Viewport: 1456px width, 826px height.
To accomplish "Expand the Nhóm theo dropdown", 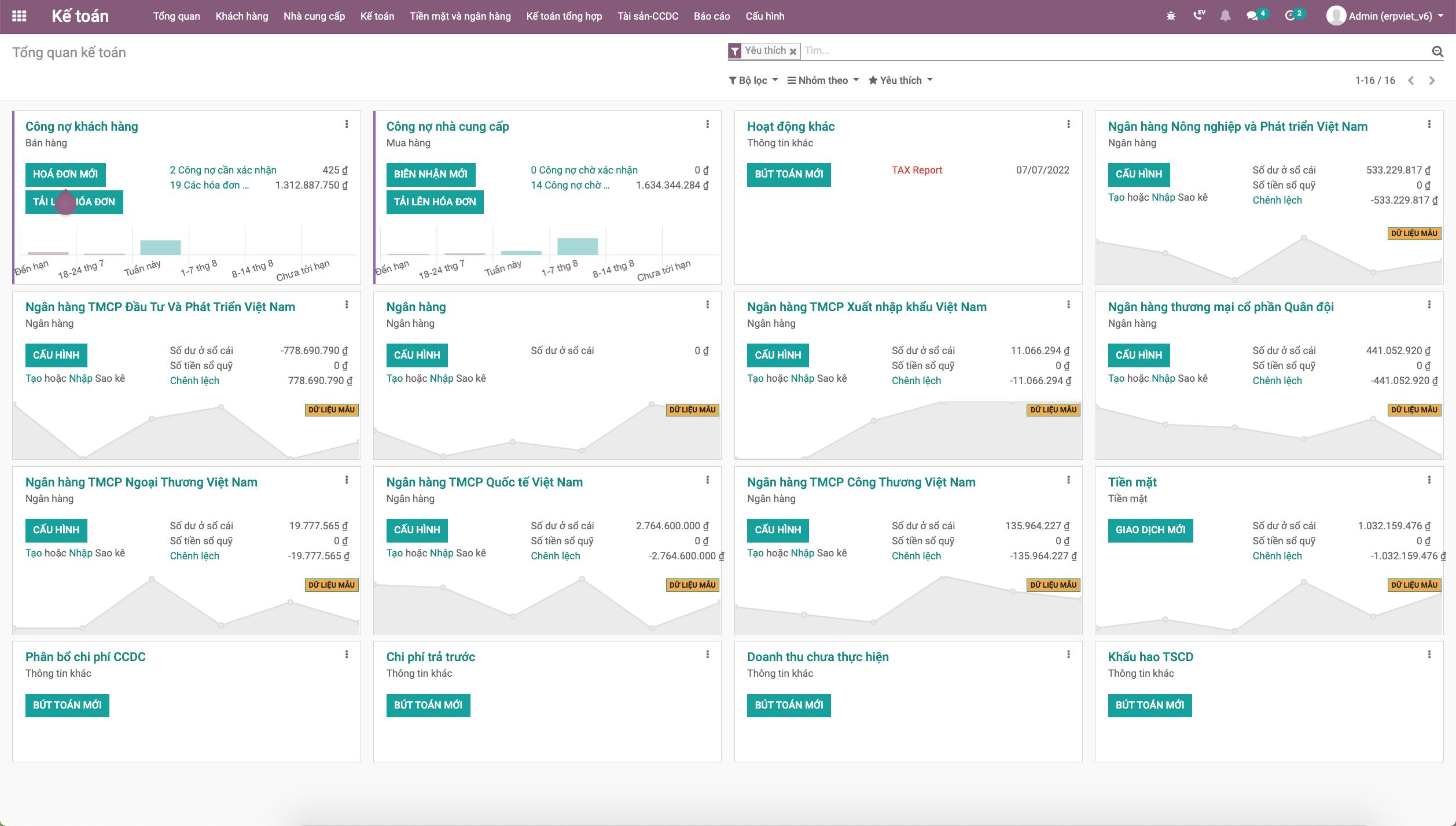I will (823, 80).
